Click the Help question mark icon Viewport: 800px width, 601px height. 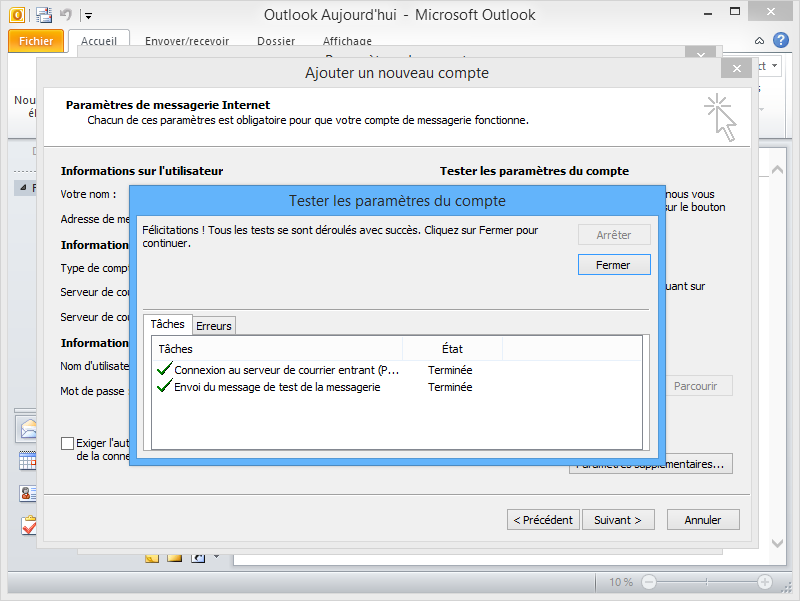[781, 42]
